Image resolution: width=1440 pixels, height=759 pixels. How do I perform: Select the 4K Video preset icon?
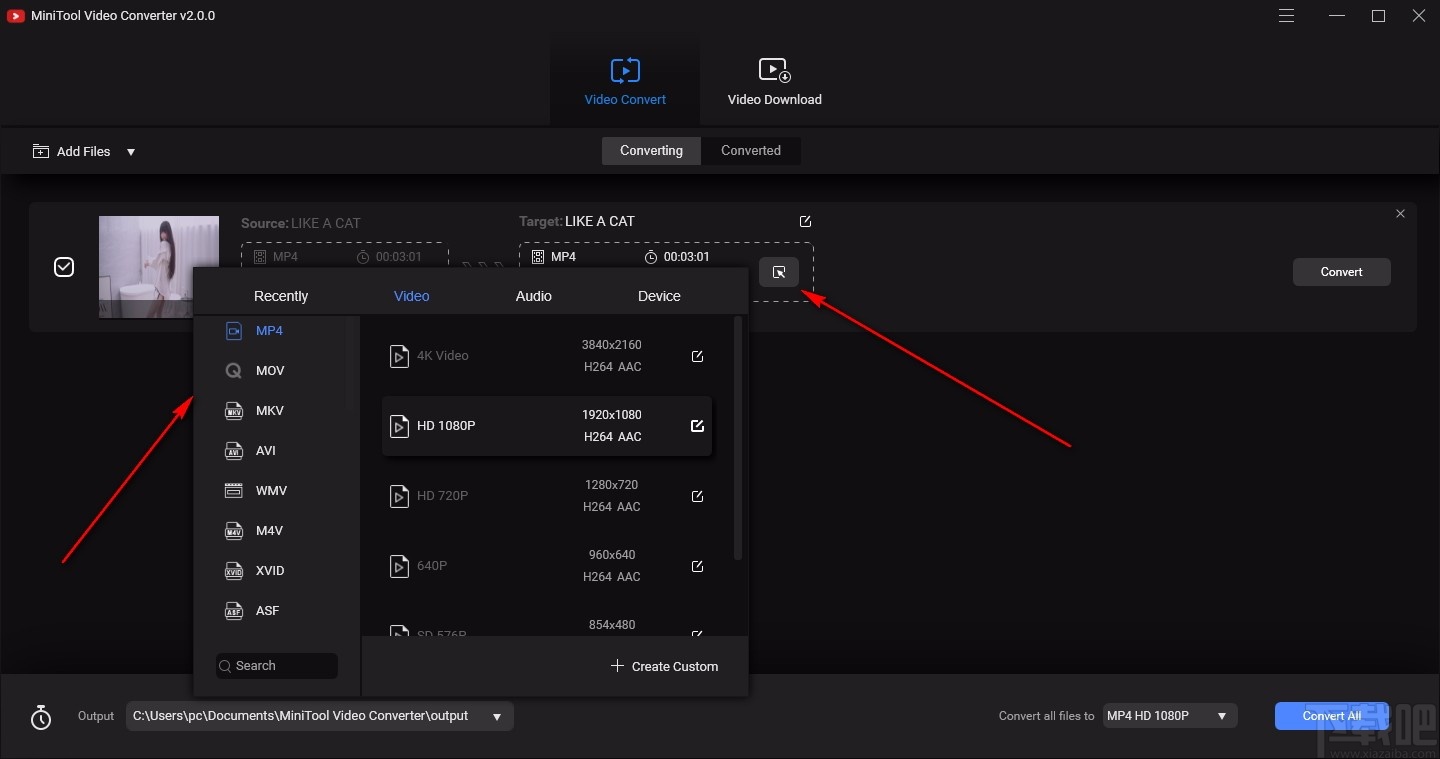tap(399, 356)
